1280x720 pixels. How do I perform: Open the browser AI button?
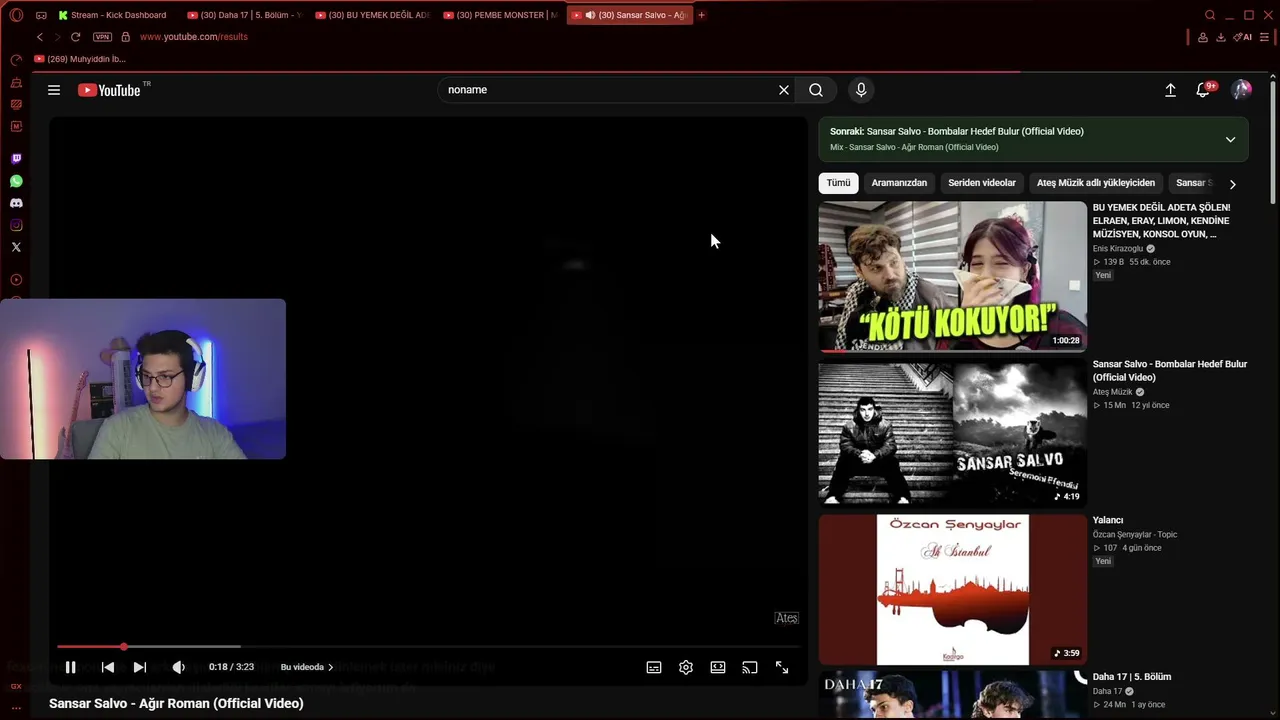click(x=1243, y=37)
